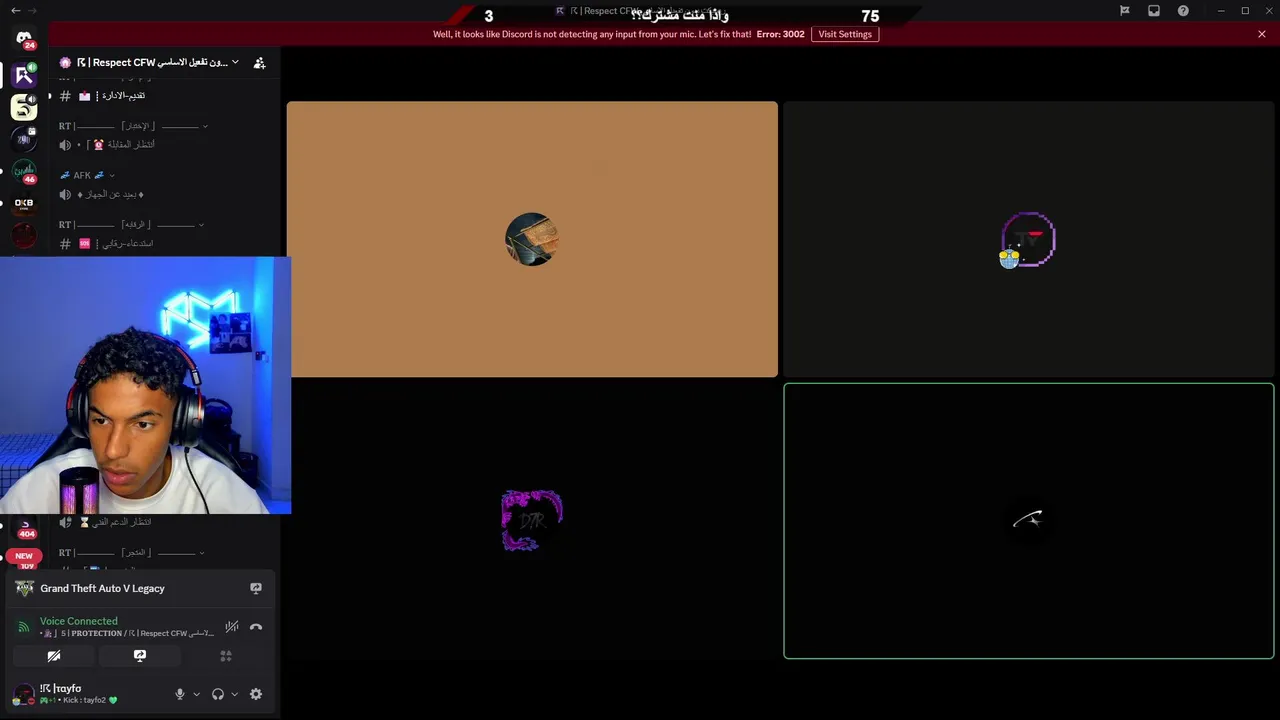Click the purple DTR avatar
The width and height of the screenshot is (1280, 720).
coord(532,520)
